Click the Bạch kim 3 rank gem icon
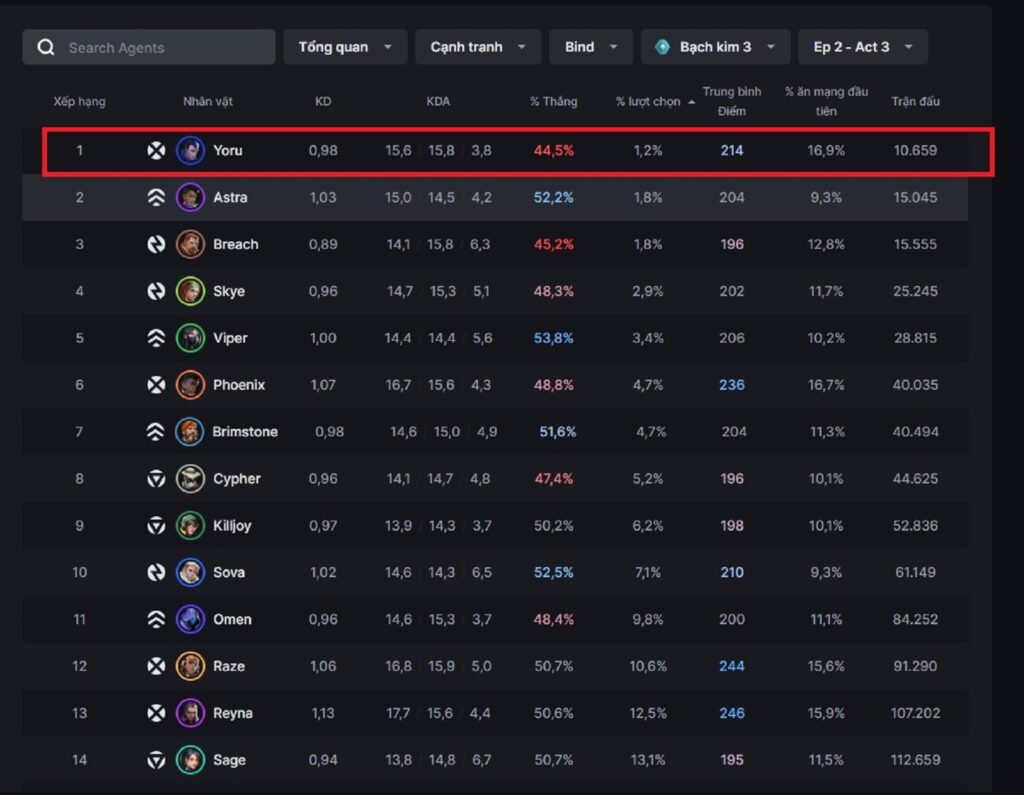This screenshot has width=1024, height=795. 662,47
